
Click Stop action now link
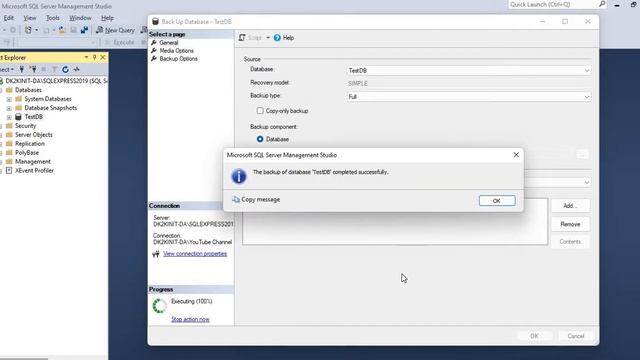[x=190, y=319]
